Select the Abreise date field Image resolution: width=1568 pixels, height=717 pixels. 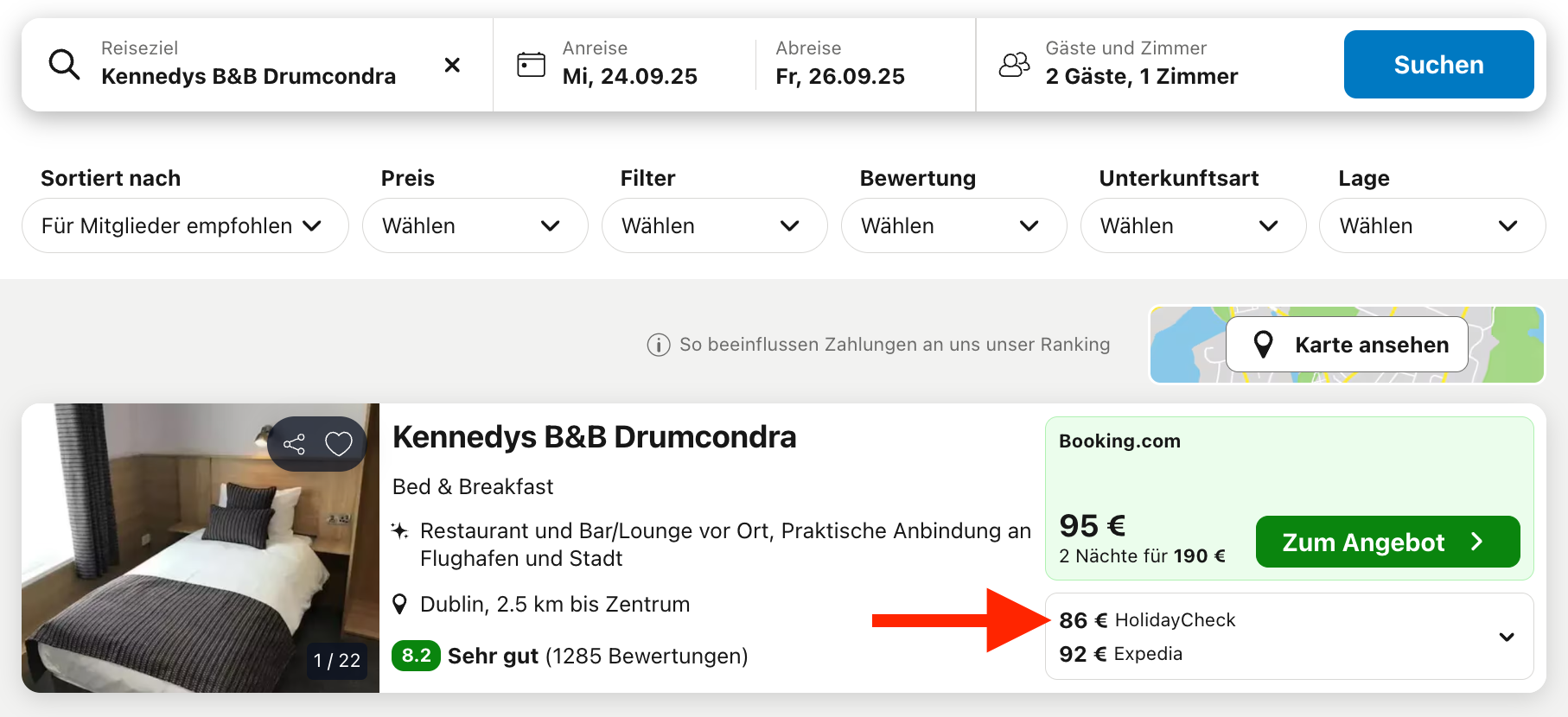tap(839, 65)
